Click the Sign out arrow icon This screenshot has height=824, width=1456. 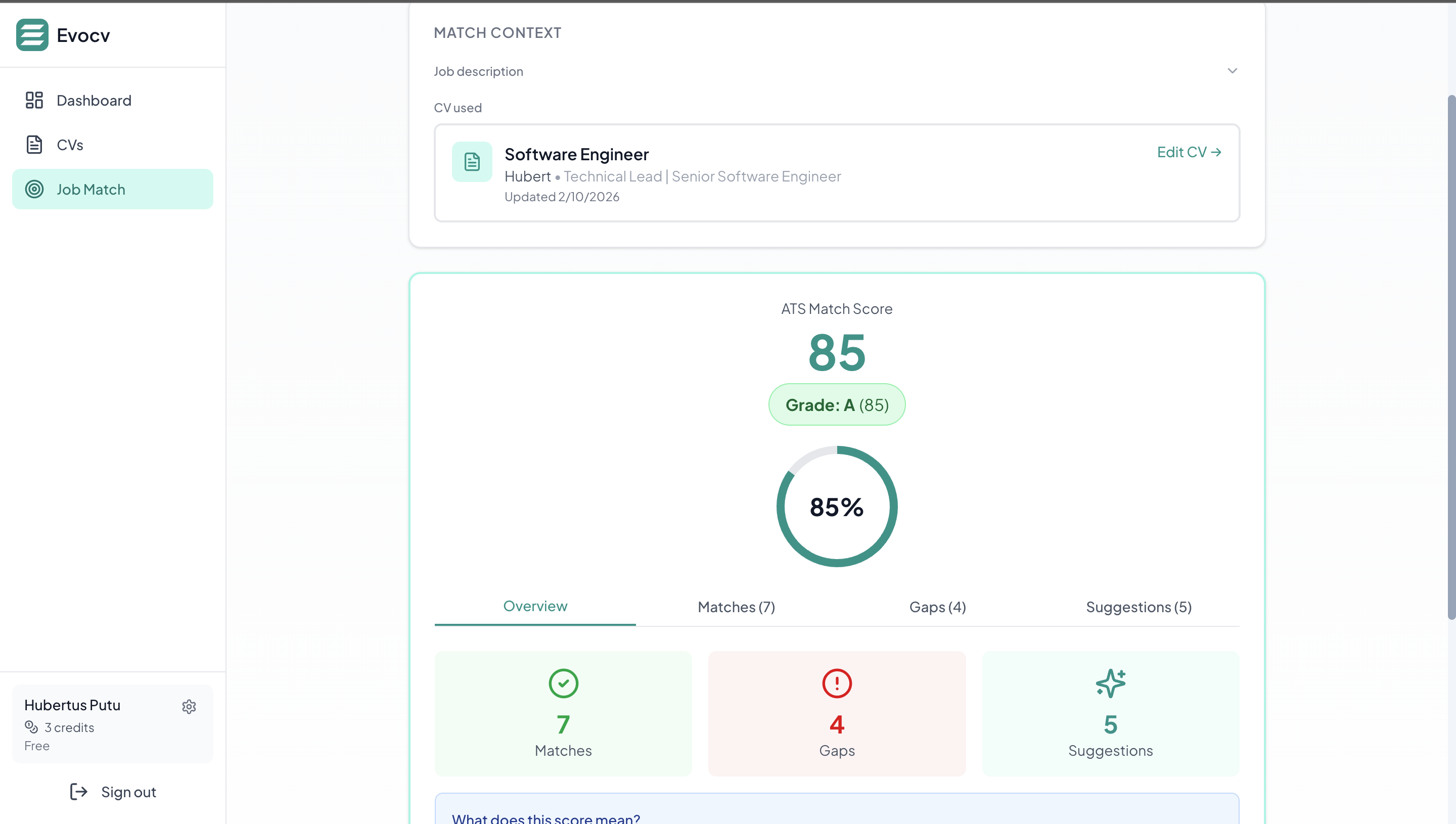(x=79, y=791)
